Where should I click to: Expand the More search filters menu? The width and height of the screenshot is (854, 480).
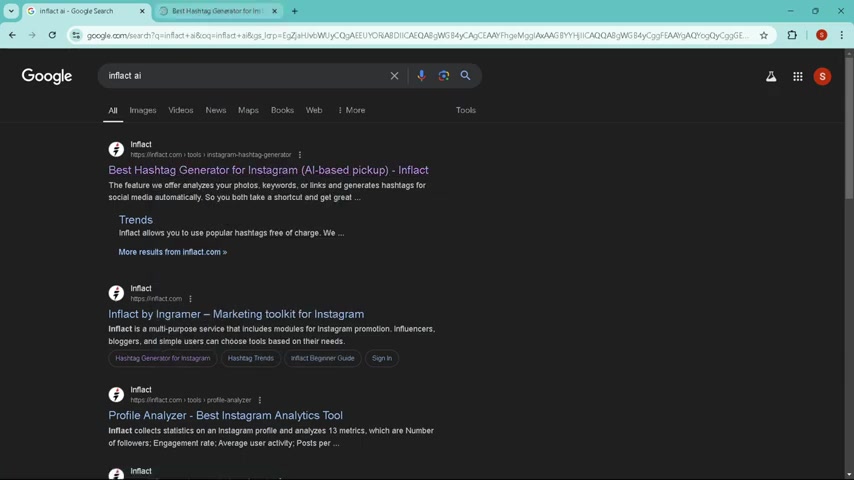352,110
